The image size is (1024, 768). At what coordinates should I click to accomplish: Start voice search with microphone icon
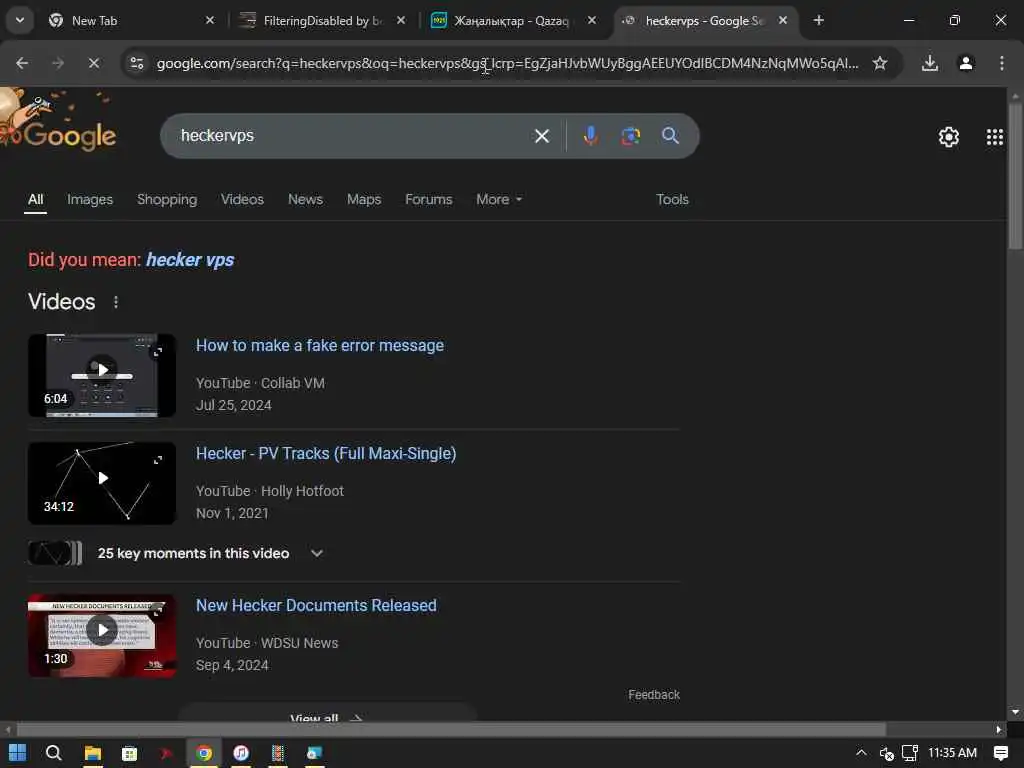590,136
